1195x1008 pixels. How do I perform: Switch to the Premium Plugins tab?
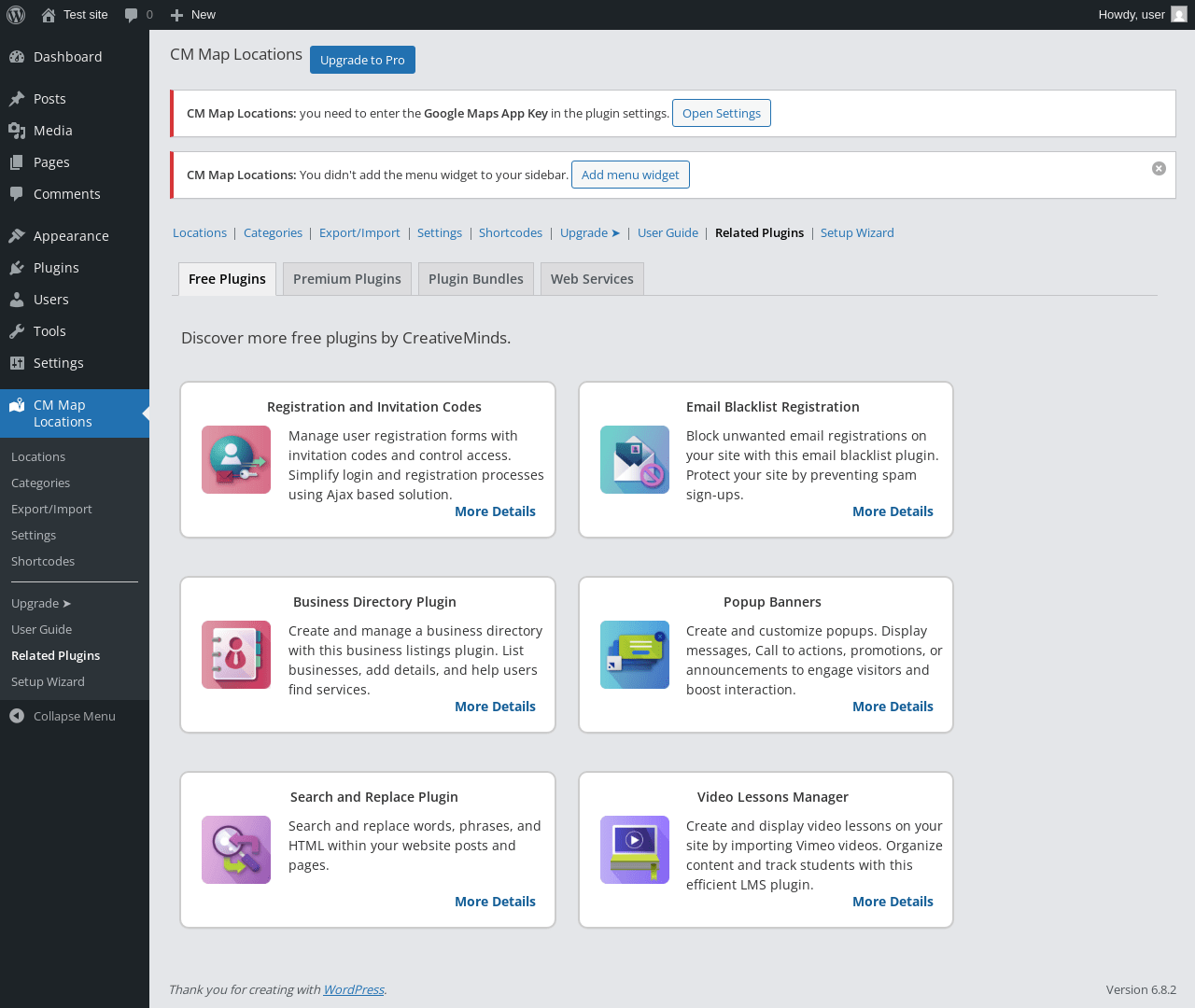click(x=347, y=279)
